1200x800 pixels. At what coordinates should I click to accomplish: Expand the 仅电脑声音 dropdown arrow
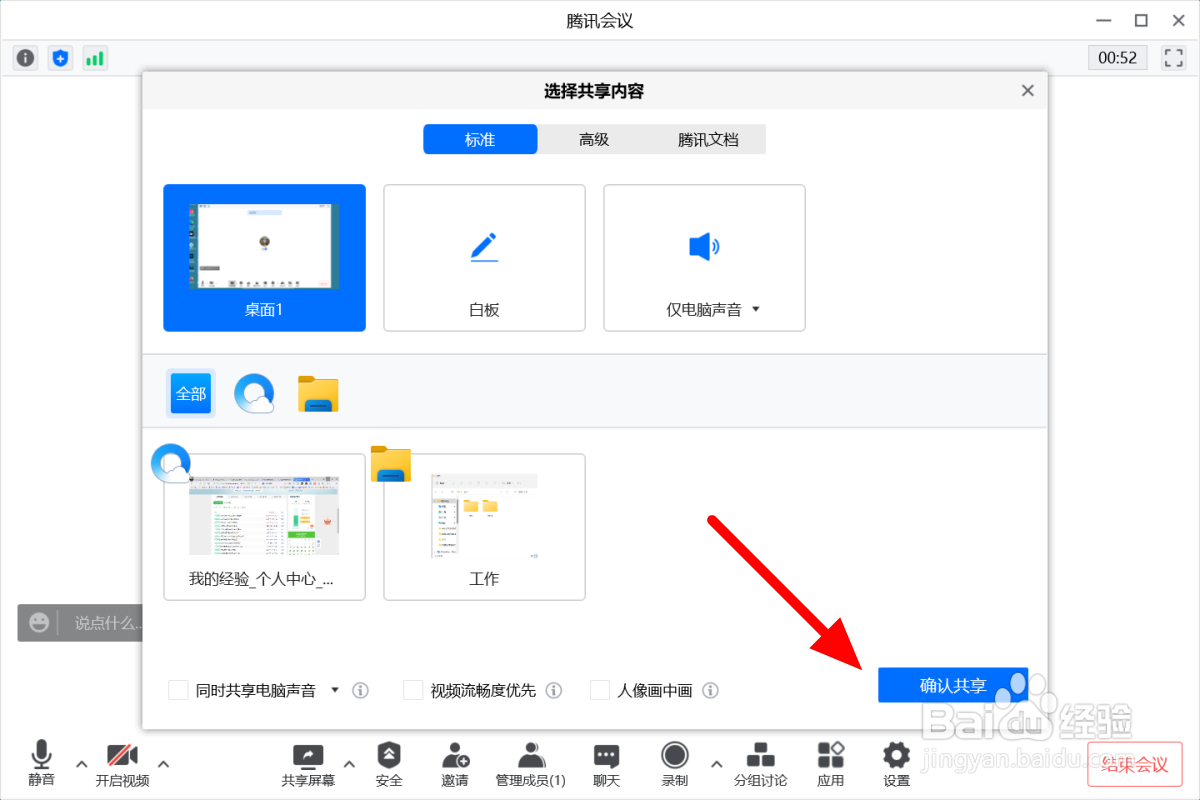756,309
